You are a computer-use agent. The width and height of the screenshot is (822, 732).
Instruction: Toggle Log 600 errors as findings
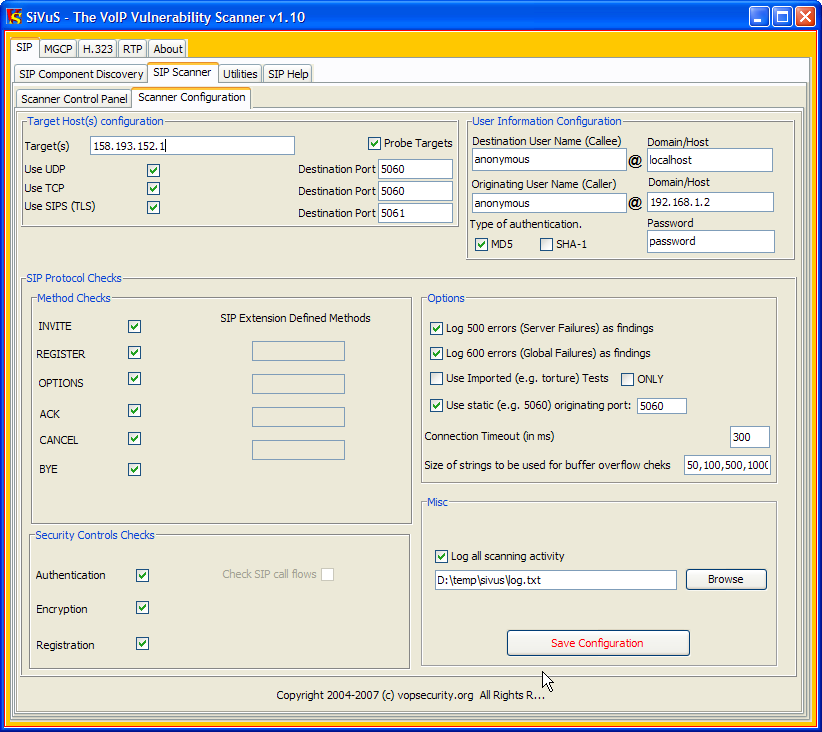pyautogui.click(x=436, y=353)
